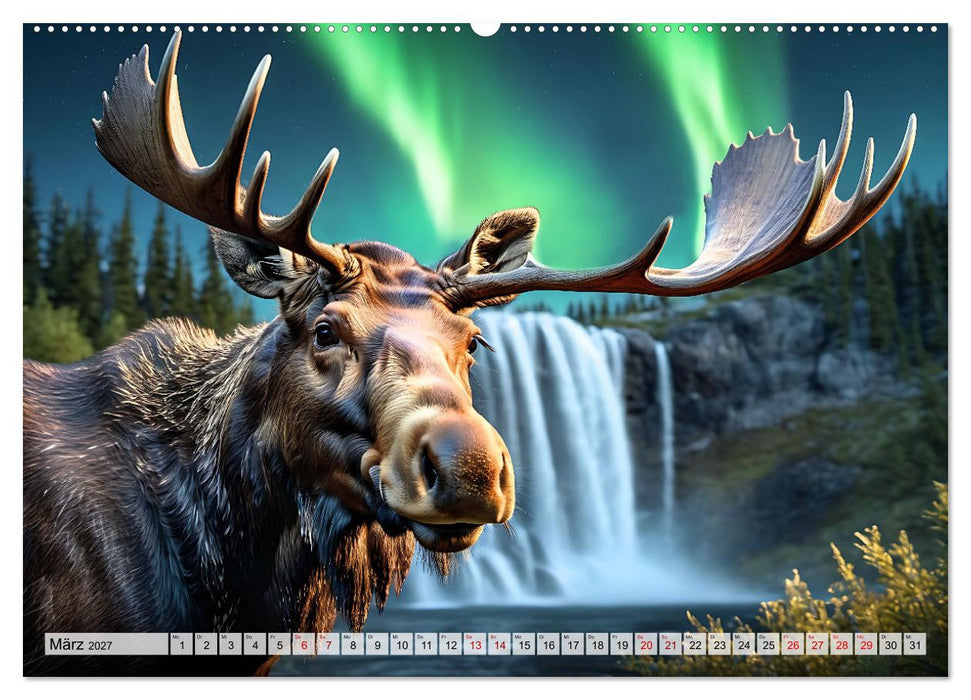Click the moose and aurora calendar photo
The height and width of the screenshot is (700, 971).
click(486, 350)
